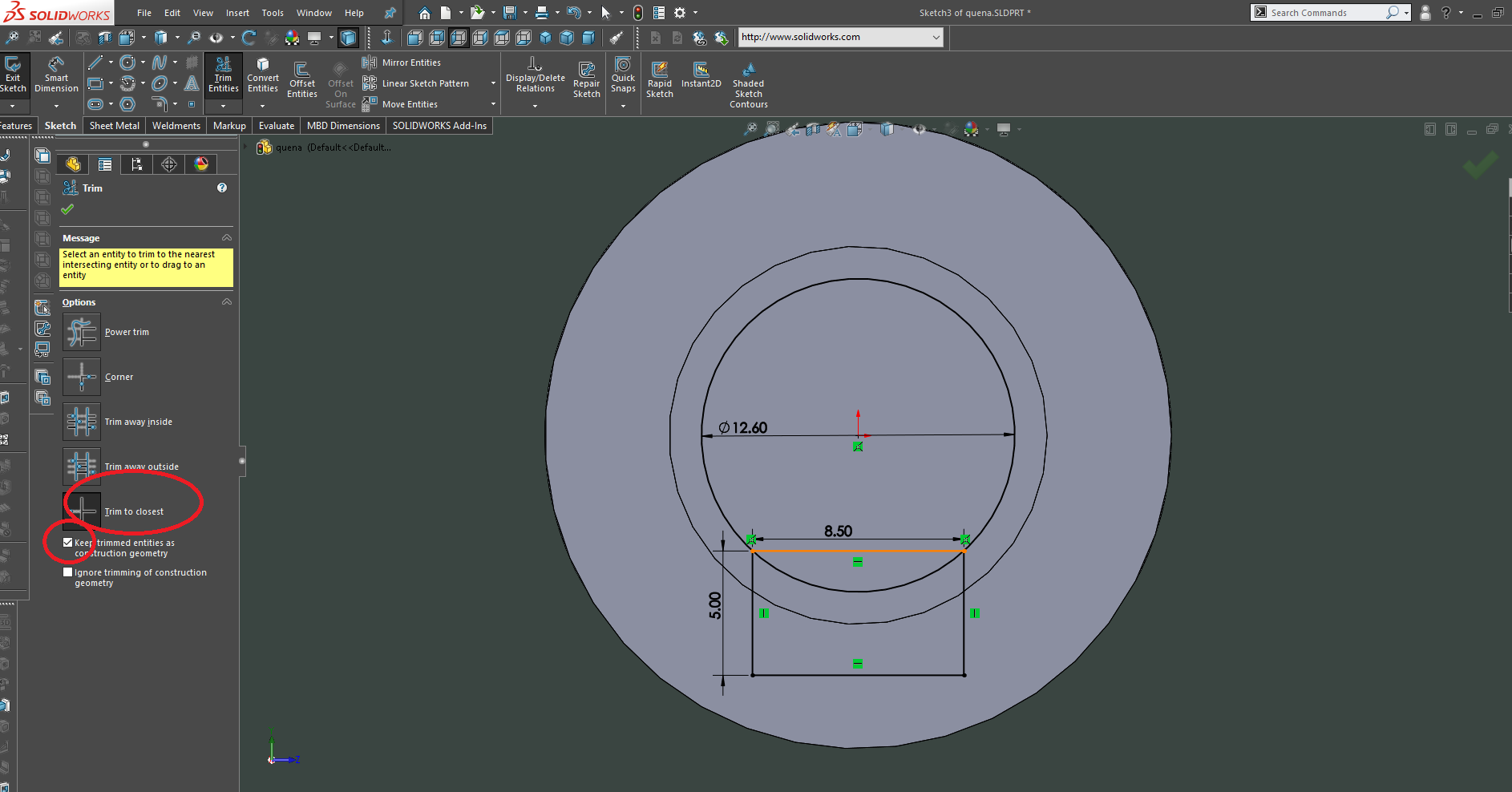
Task: Select the Line sketch tool
Action: [x=95, y=63]
